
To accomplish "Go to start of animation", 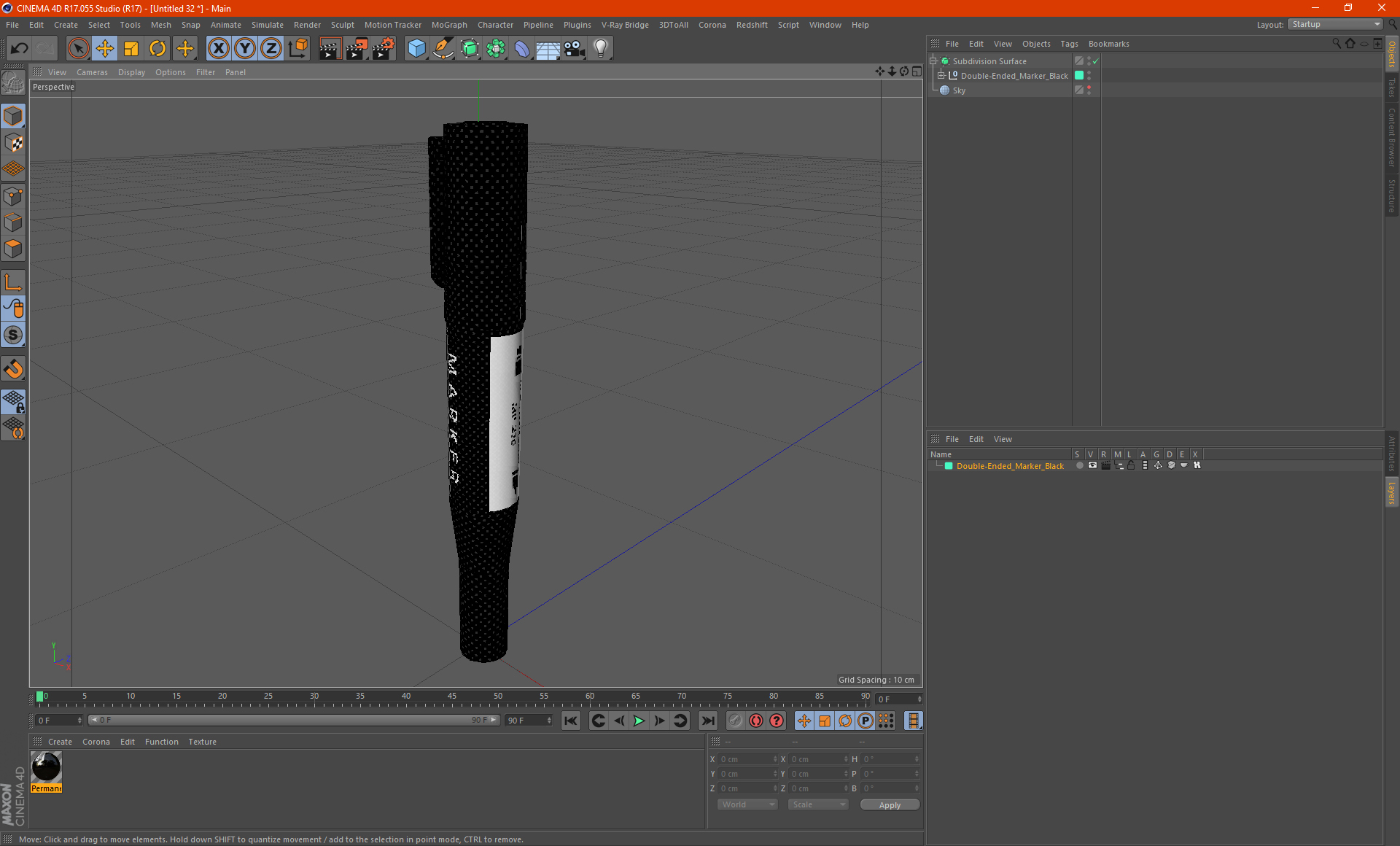I will [570, 721].
